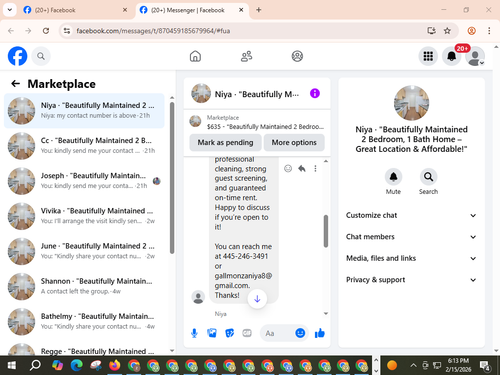Bookmark this page with the star icon

click(447, 31)
